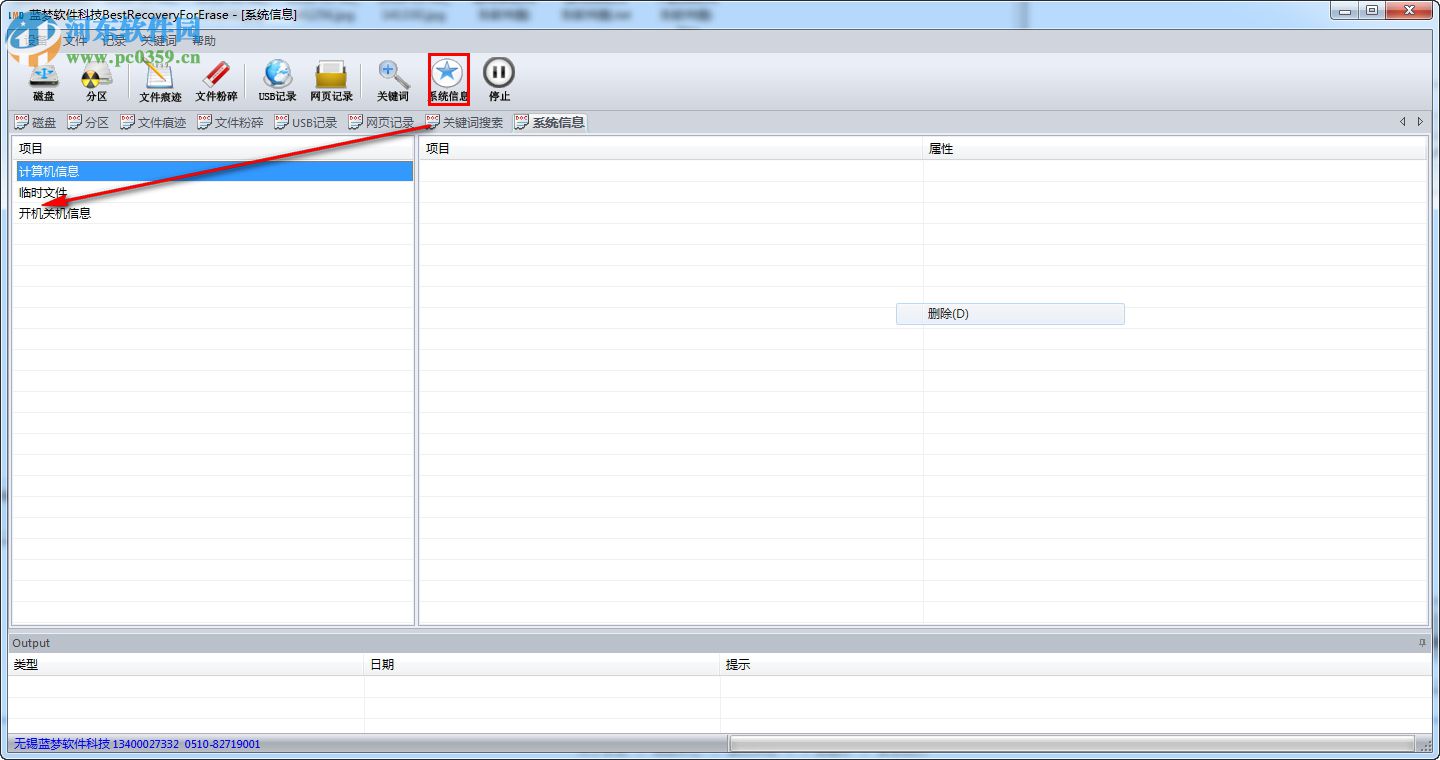This screenshot has width=1440, height=760.
Task: Click the left panel 项目 column header
Action: [213, 148]
